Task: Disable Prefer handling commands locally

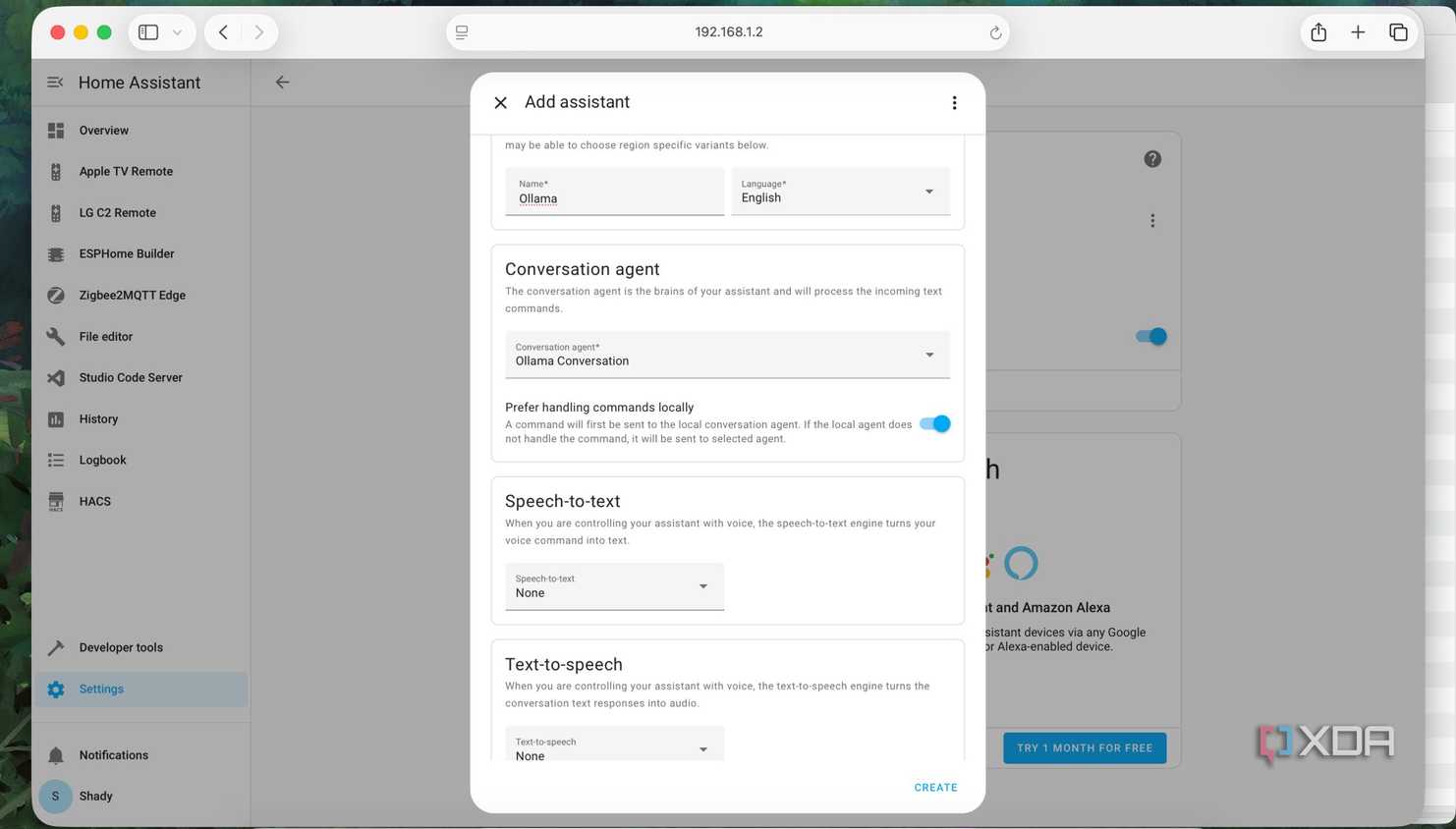Action: 935,423
